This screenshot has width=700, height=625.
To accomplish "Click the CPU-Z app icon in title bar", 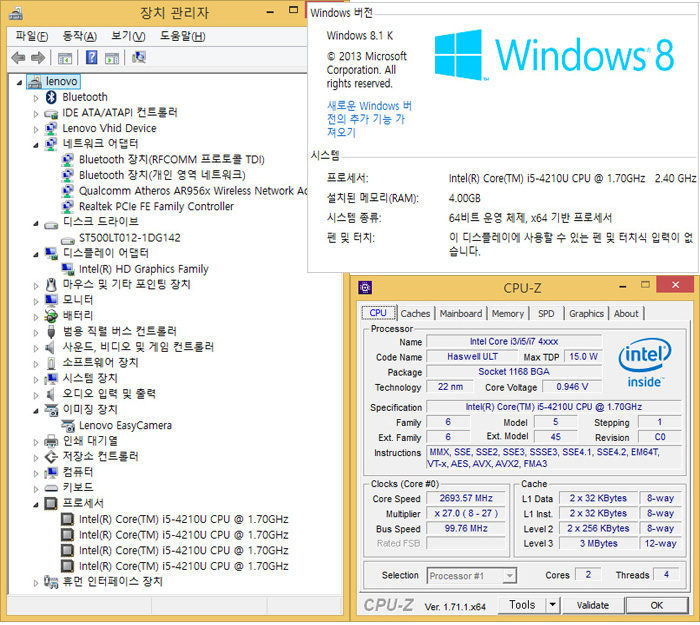I will point(365,288).
